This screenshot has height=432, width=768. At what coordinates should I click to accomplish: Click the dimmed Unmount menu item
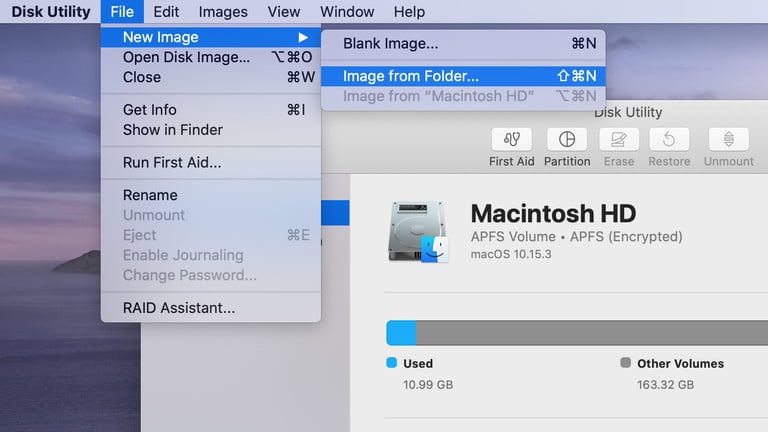[211, 215]
